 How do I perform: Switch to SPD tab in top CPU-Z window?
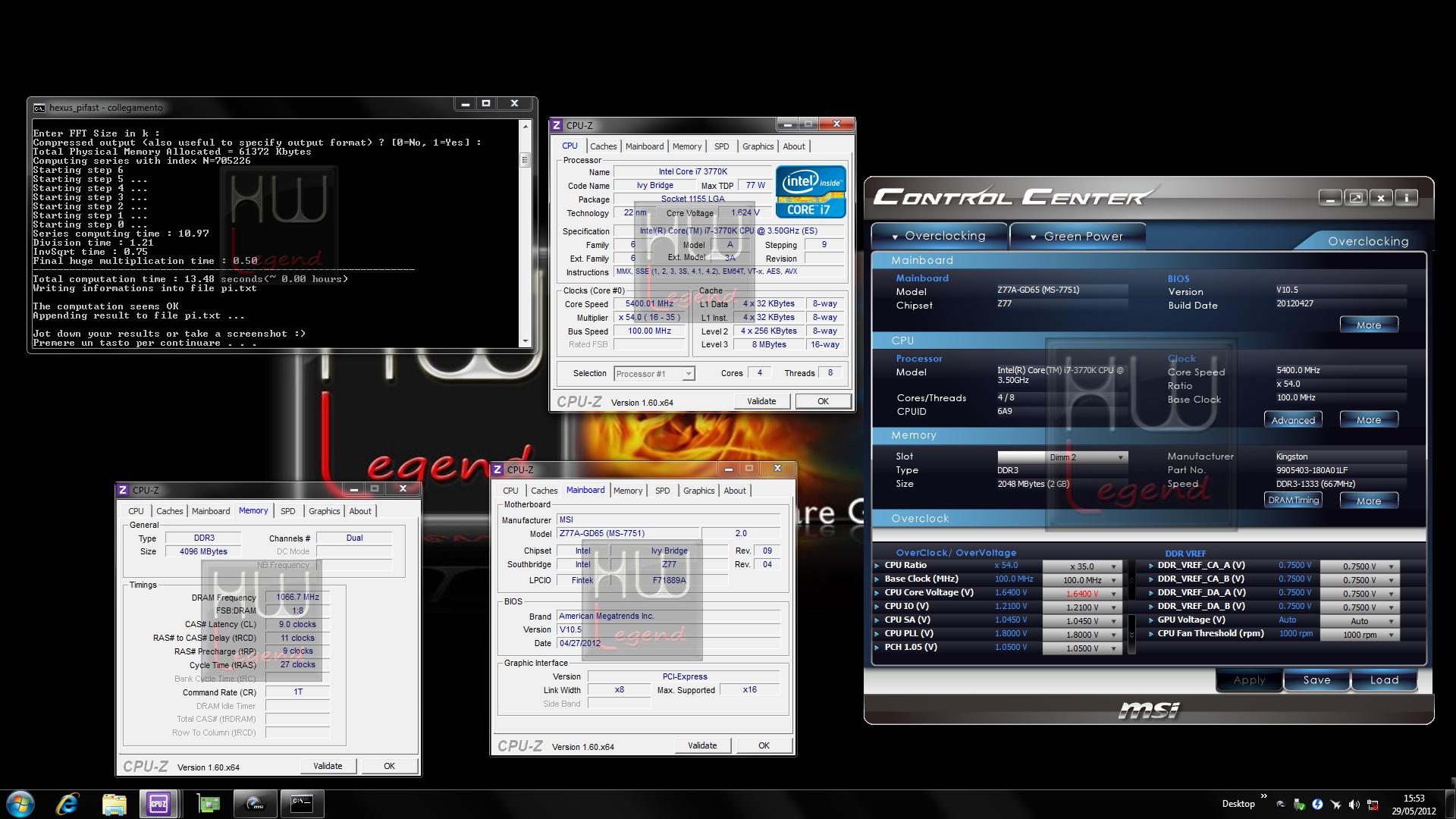721,146
